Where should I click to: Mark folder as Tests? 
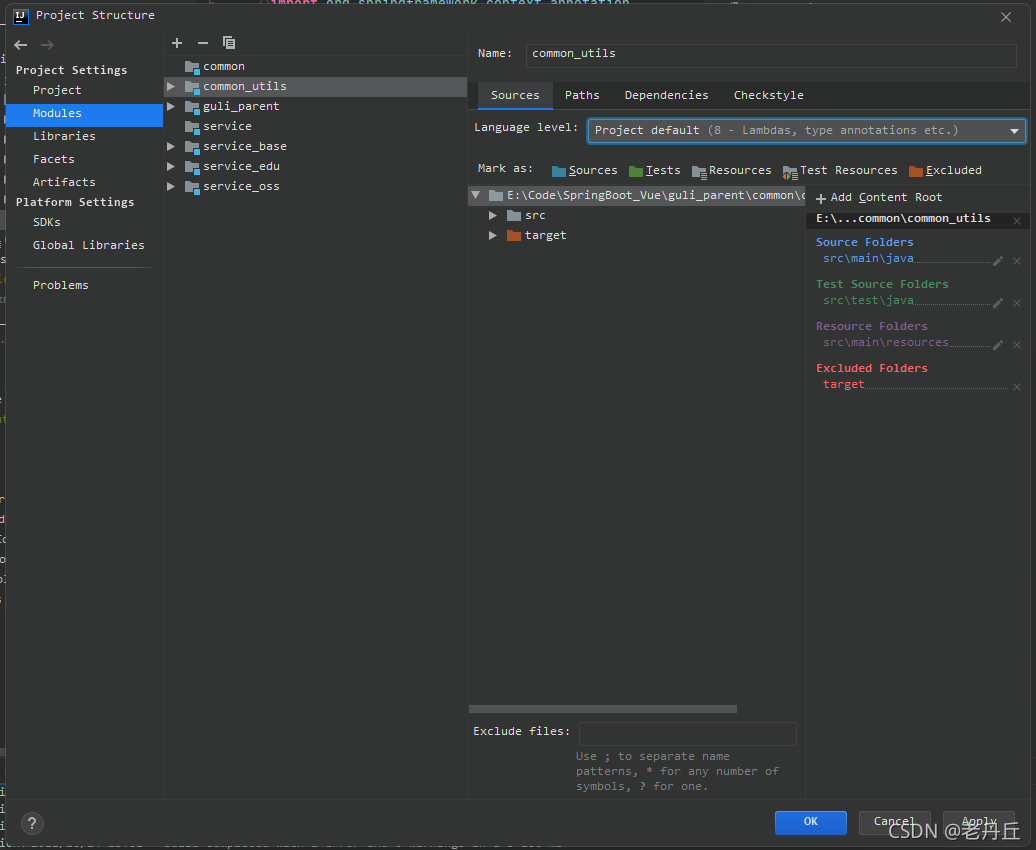655,171
